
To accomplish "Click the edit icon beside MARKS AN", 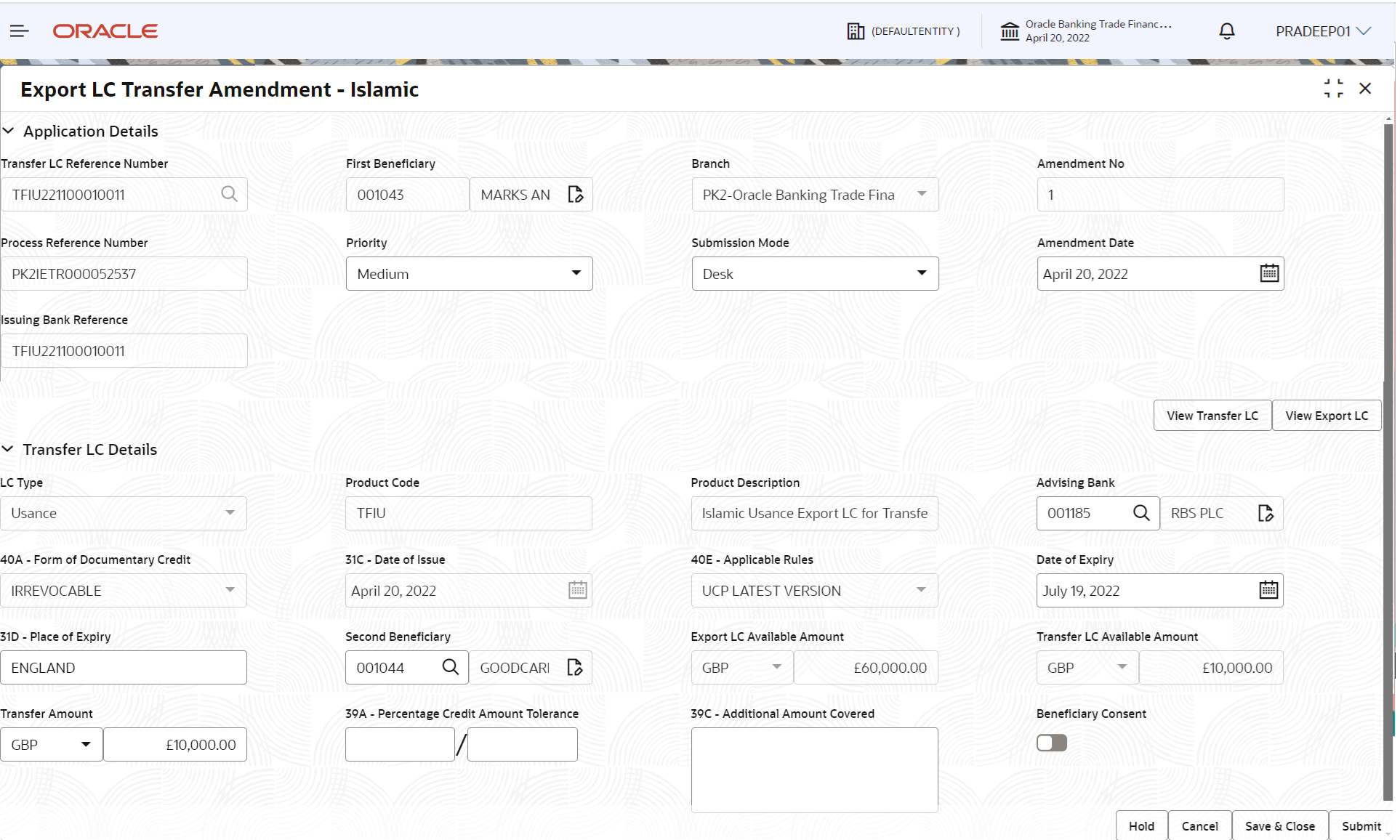I will pos(576,194).
